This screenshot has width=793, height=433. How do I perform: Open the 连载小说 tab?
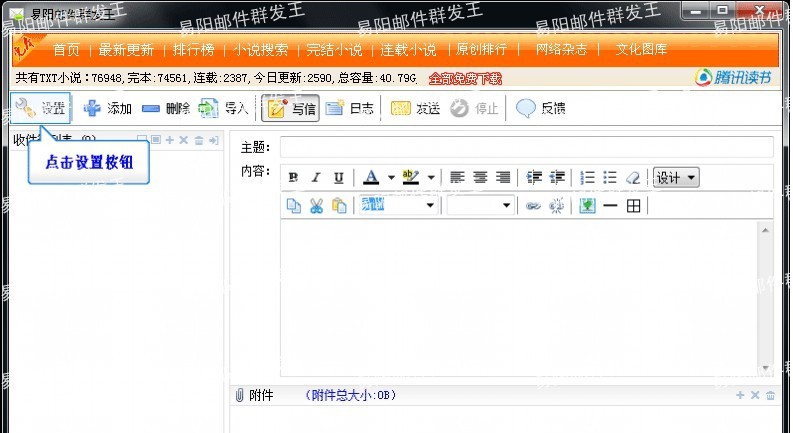pyautogui.click(x=408, y=50)
